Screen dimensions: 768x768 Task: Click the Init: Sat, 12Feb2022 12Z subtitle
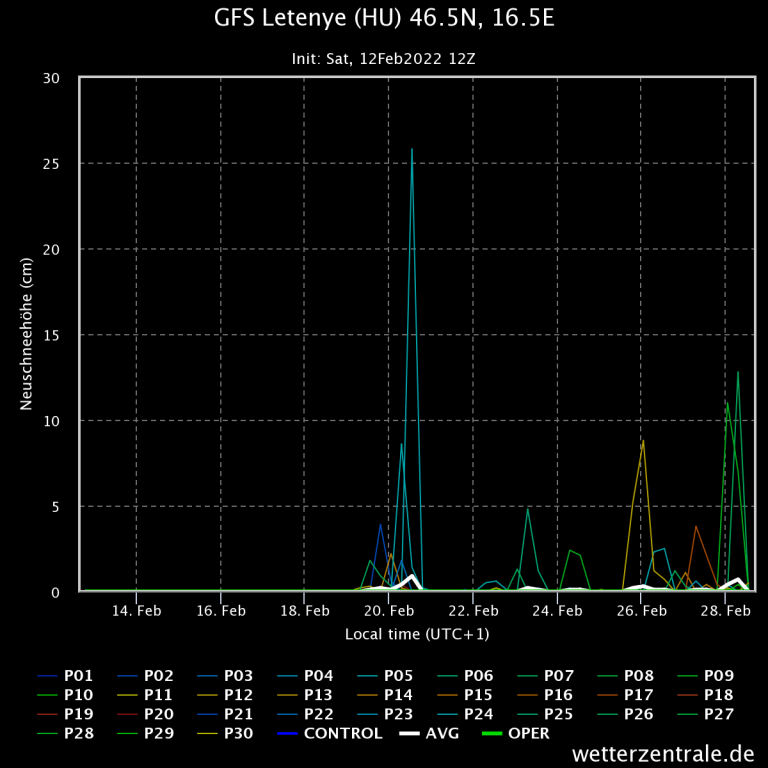coord(384,58)
